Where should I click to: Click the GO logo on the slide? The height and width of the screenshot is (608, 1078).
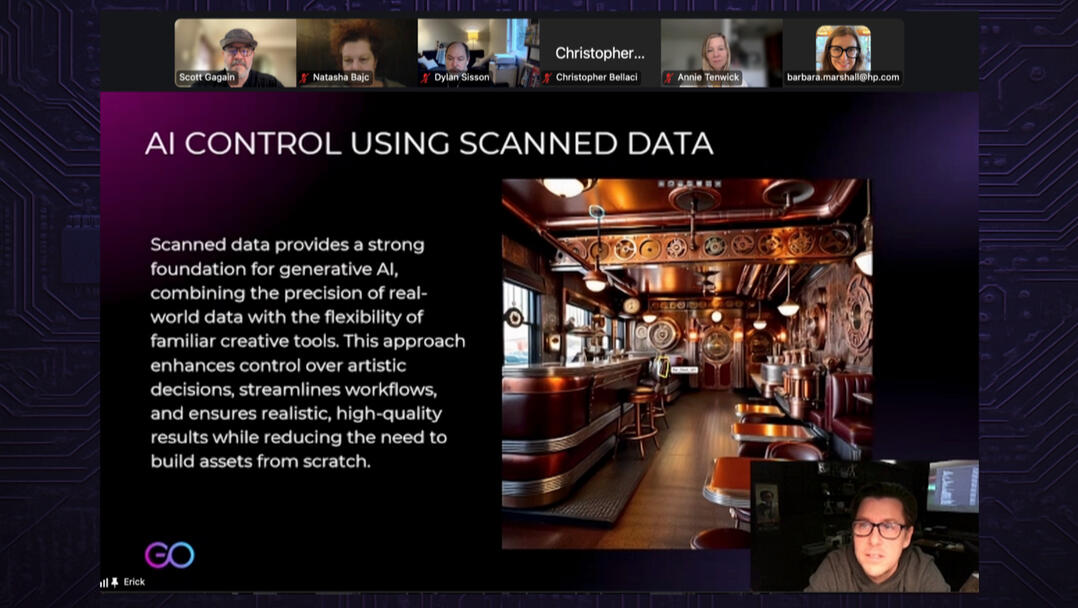click(169, 554)
